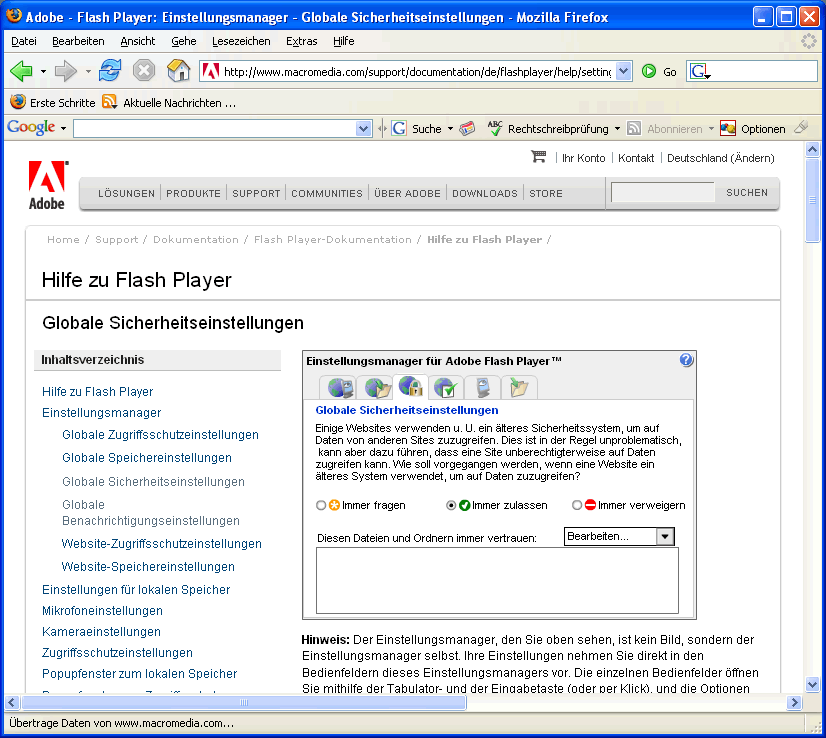Expand the address bar URL dropdown
The width and height of the screenshot is (826, 738).
click(x=623, y=71)
